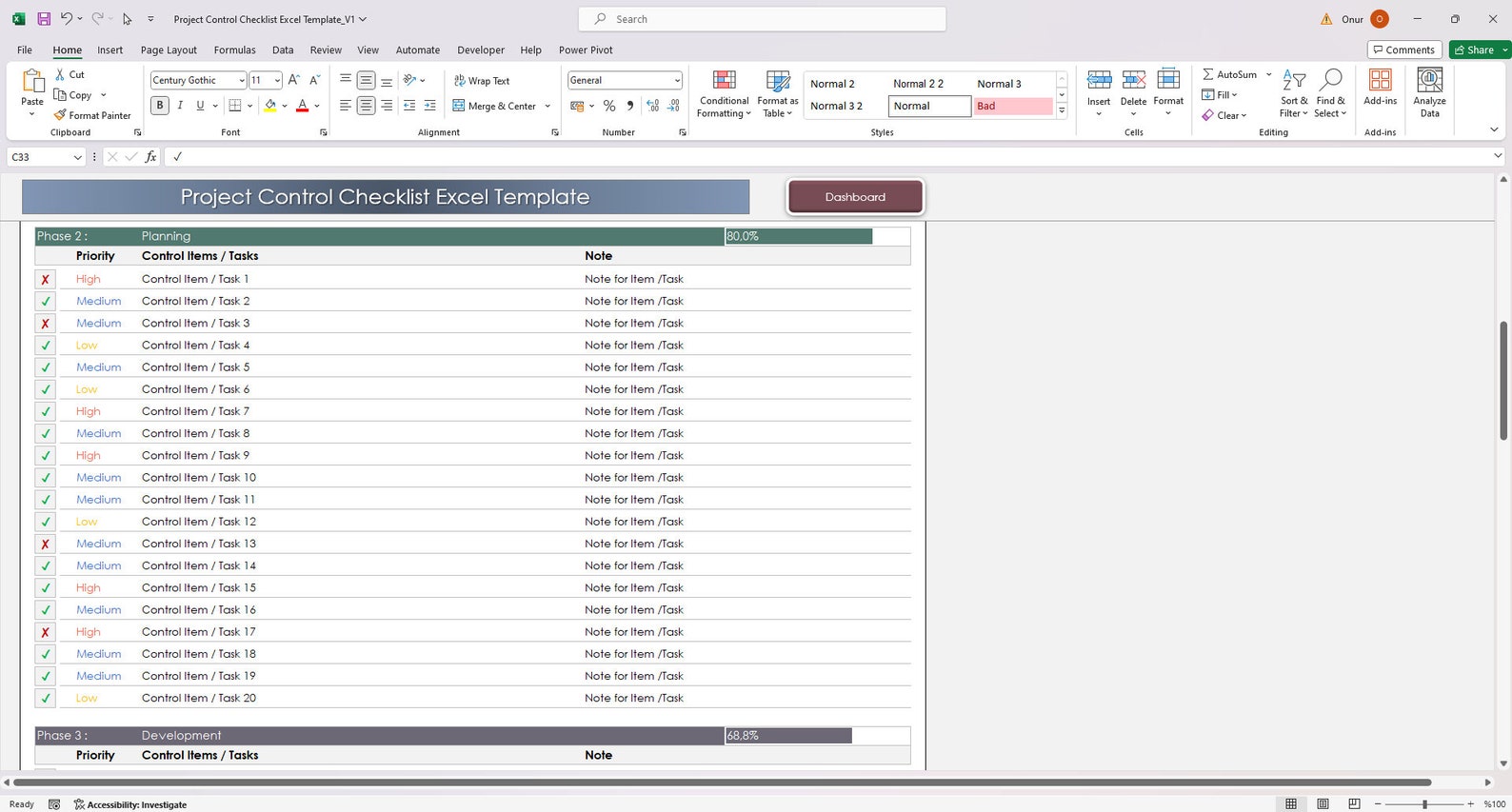Click Insert Function fx icon
Viewport: 1512px width, 812px height.
pyautogui.click(x=150, y=157)
